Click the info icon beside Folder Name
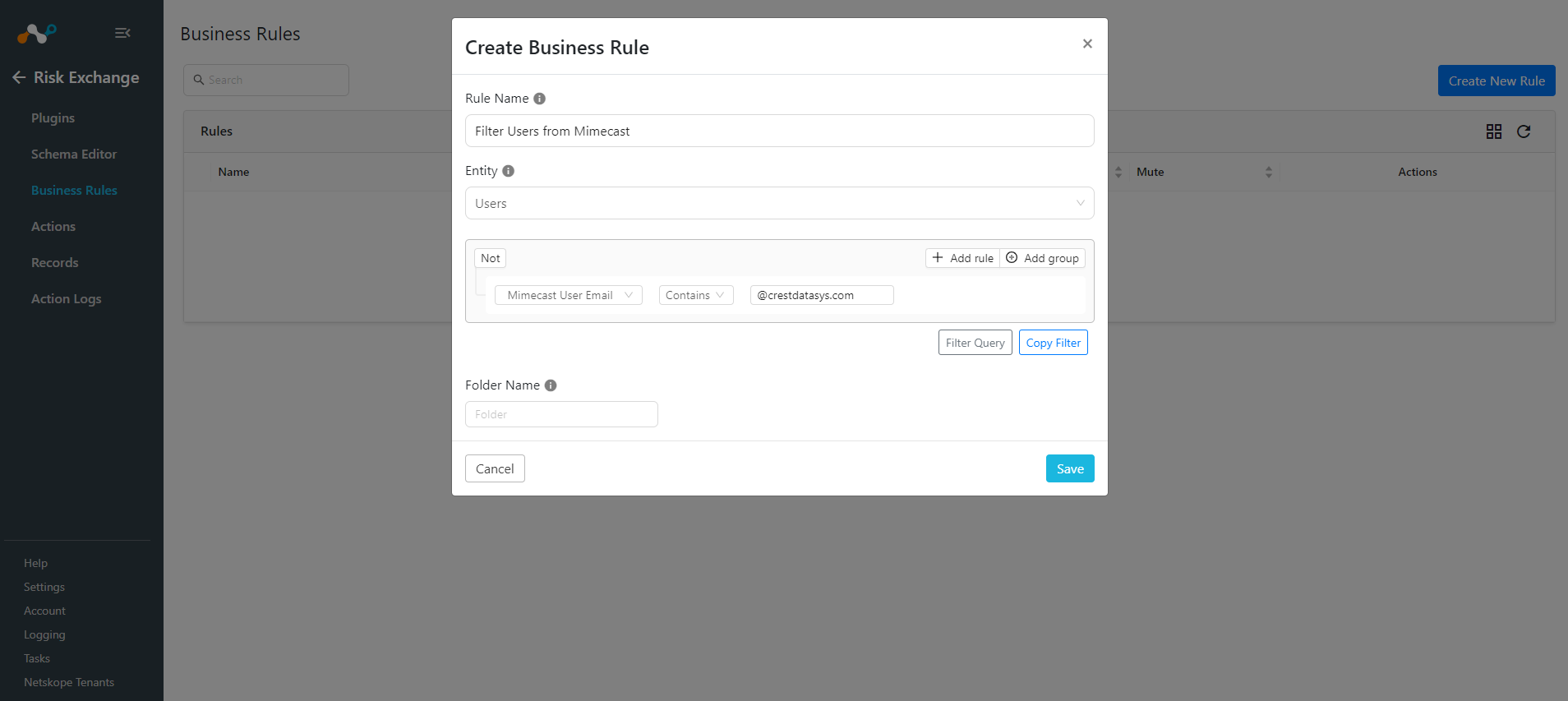Screen dimensions: 1568x701 (551, 385)
